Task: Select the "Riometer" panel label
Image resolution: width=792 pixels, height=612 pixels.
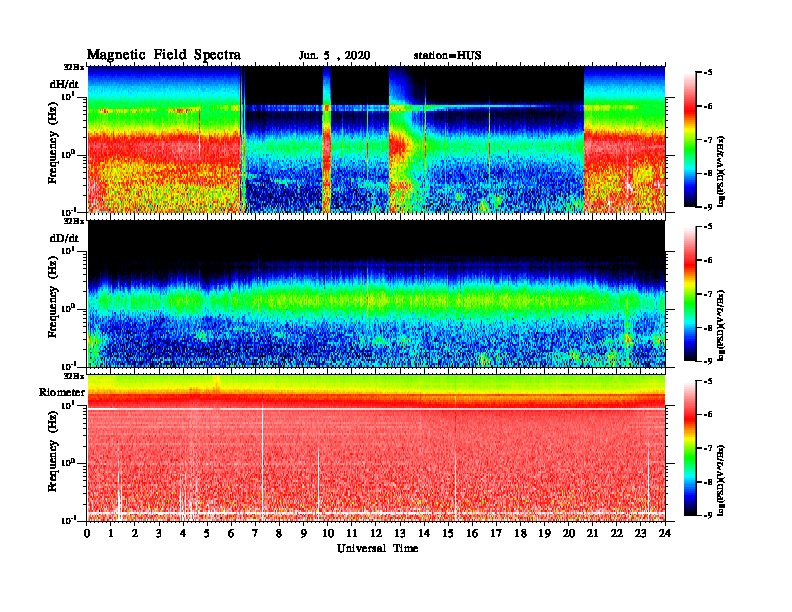Action: (x=62, y=392)
